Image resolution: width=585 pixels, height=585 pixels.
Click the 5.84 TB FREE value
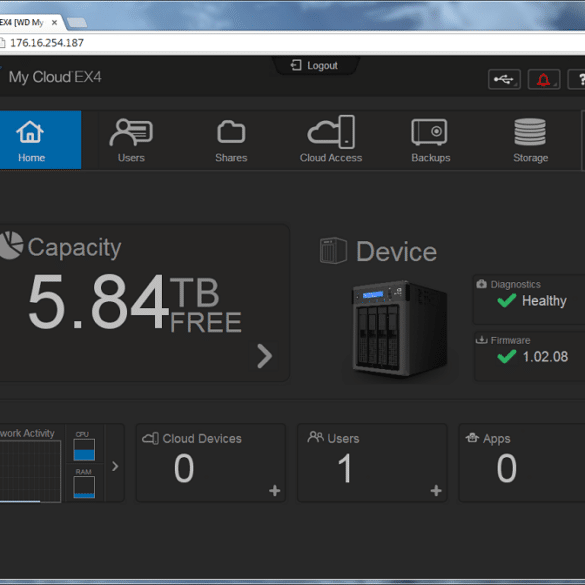[135, 302]
